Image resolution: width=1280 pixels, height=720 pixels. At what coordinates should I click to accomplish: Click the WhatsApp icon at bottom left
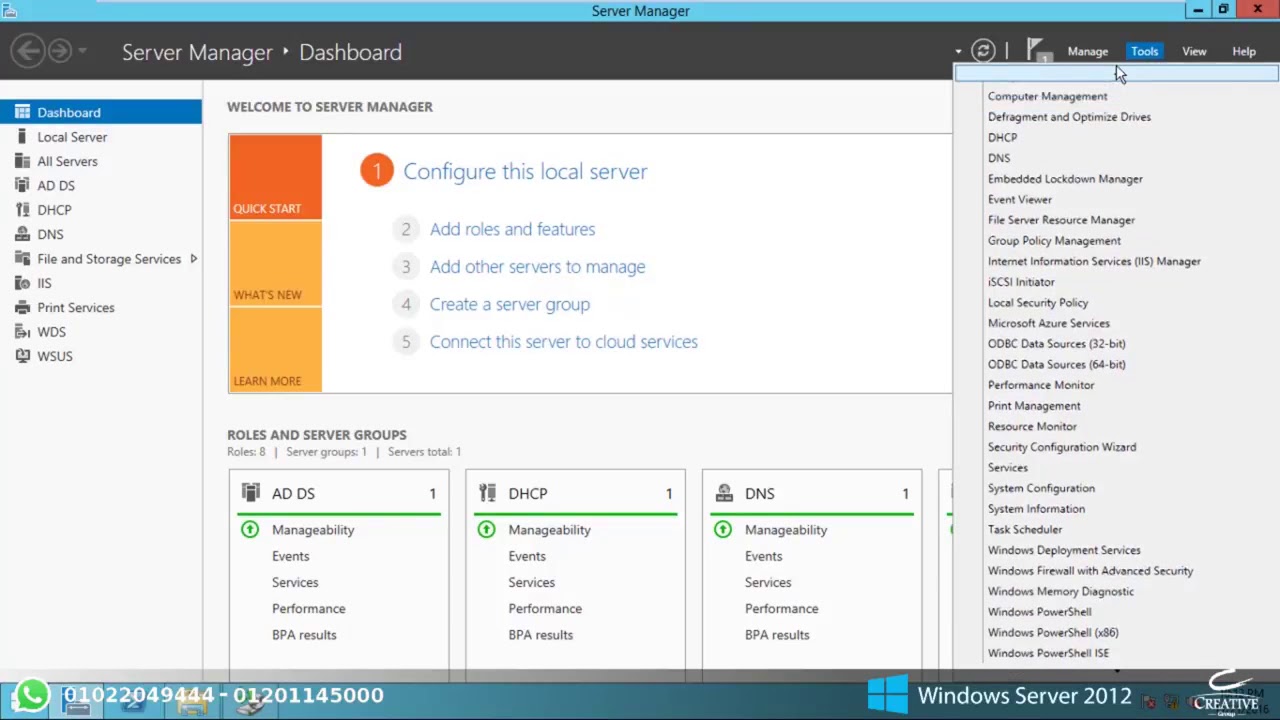click(x=32, y=695)
